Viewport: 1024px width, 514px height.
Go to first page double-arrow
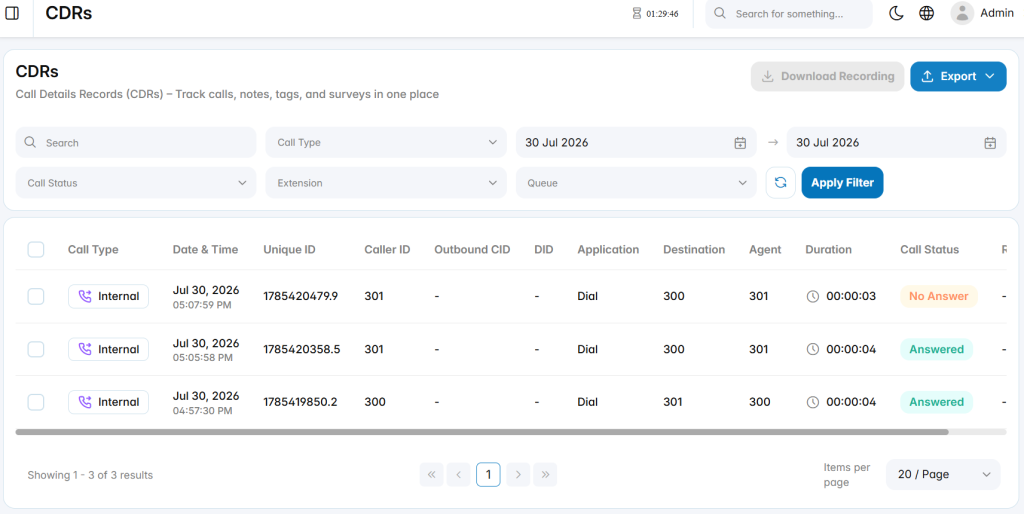point(431,475)
